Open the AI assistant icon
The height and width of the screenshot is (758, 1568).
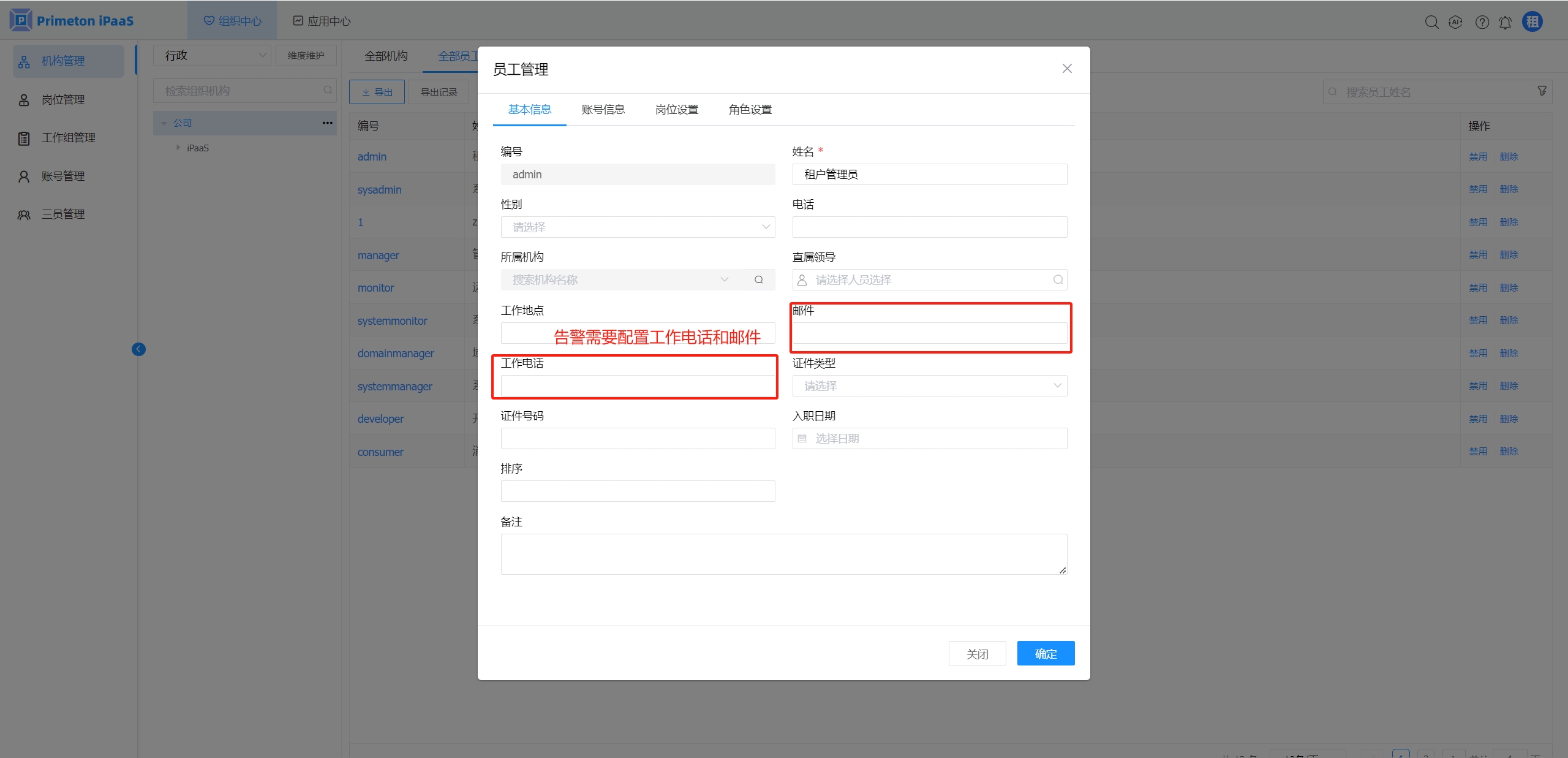(x=1455, y=22)
